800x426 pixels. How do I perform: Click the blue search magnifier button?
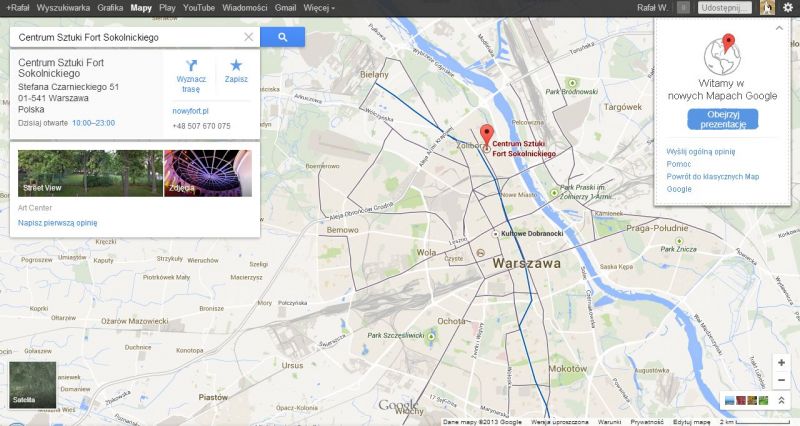tap(282, 37)
